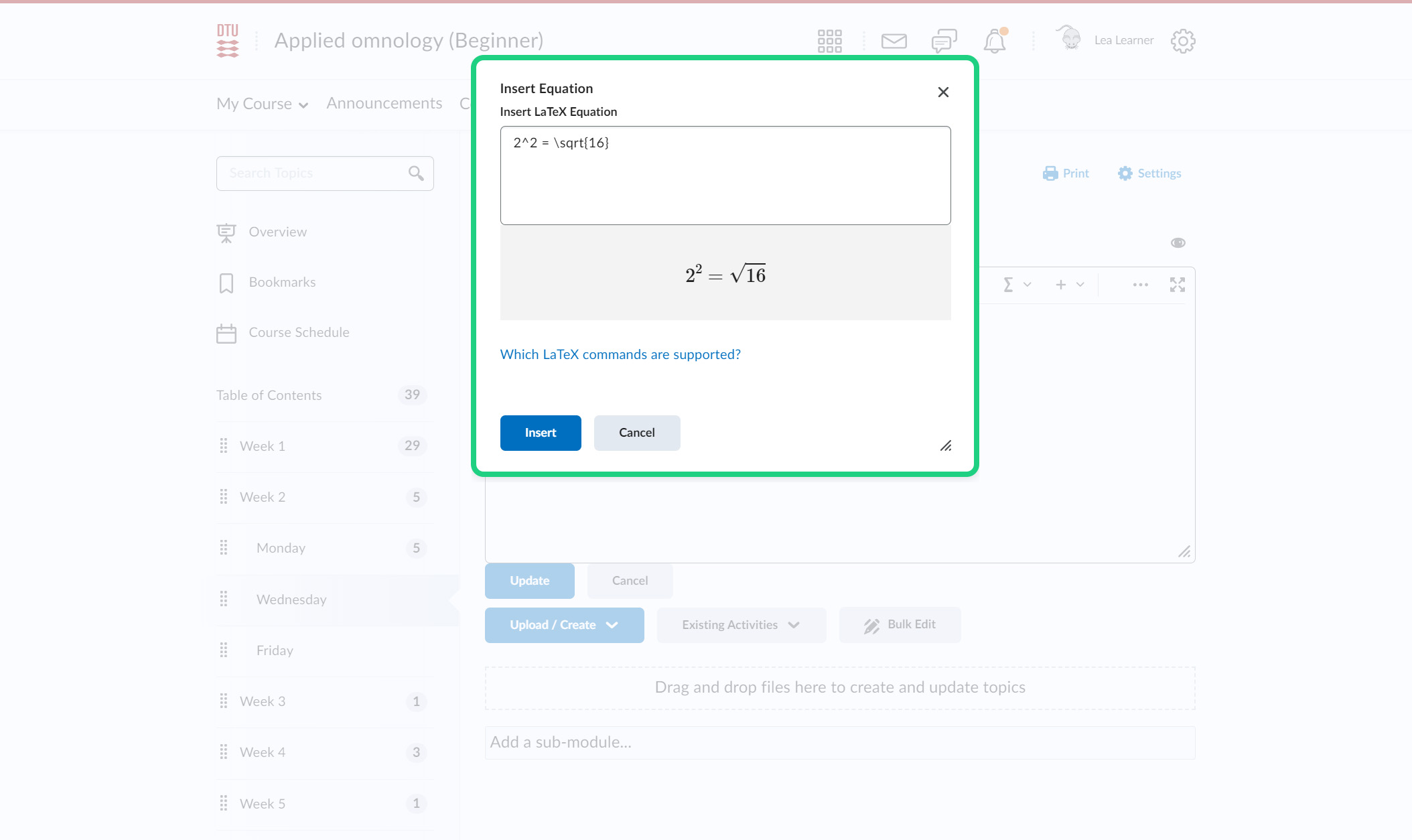
Task: Select Wednesday in the table of contents
Action: [291, 600]
